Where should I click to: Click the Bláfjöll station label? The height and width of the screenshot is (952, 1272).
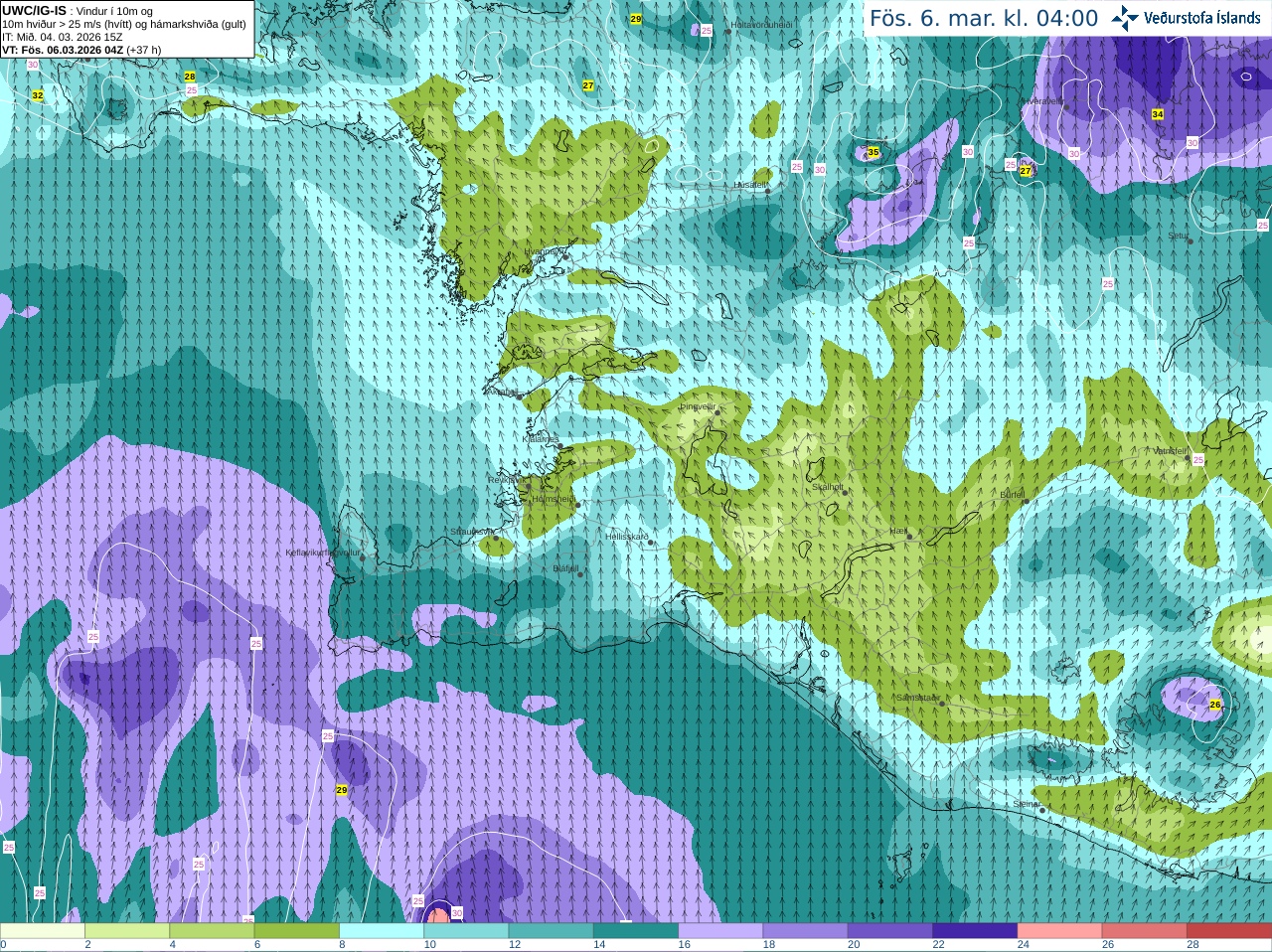point(565,569)
